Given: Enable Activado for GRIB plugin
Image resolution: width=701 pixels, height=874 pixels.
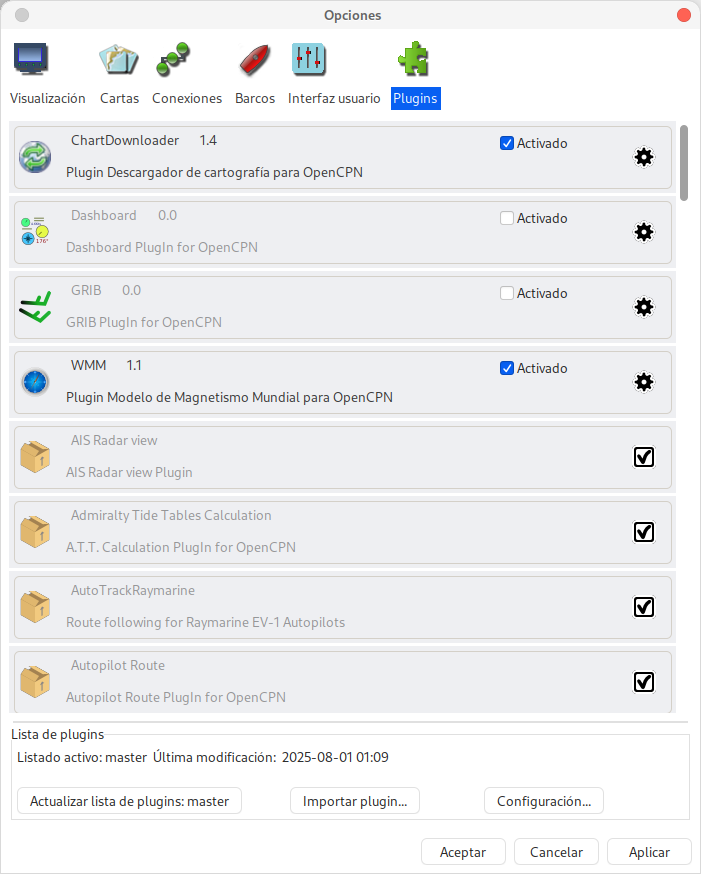Looking at the screenshot, I should pyautogui.click(x=507, y=293).
